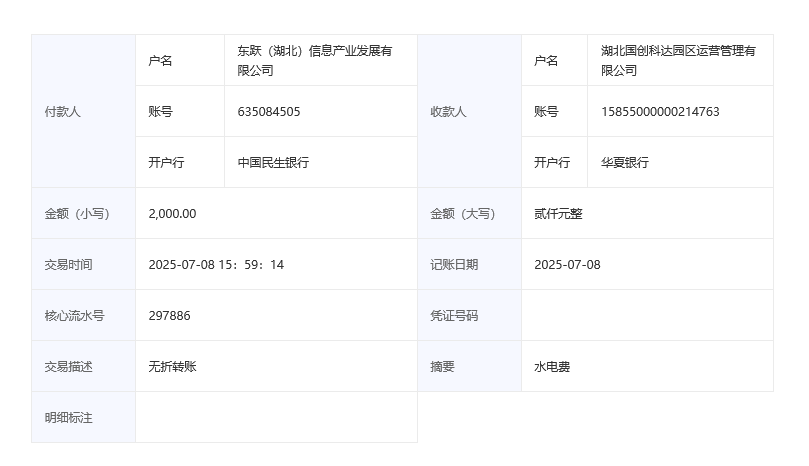Click the payer bank 中国民生银行
The image size is (809, 466).
(273, 163)
